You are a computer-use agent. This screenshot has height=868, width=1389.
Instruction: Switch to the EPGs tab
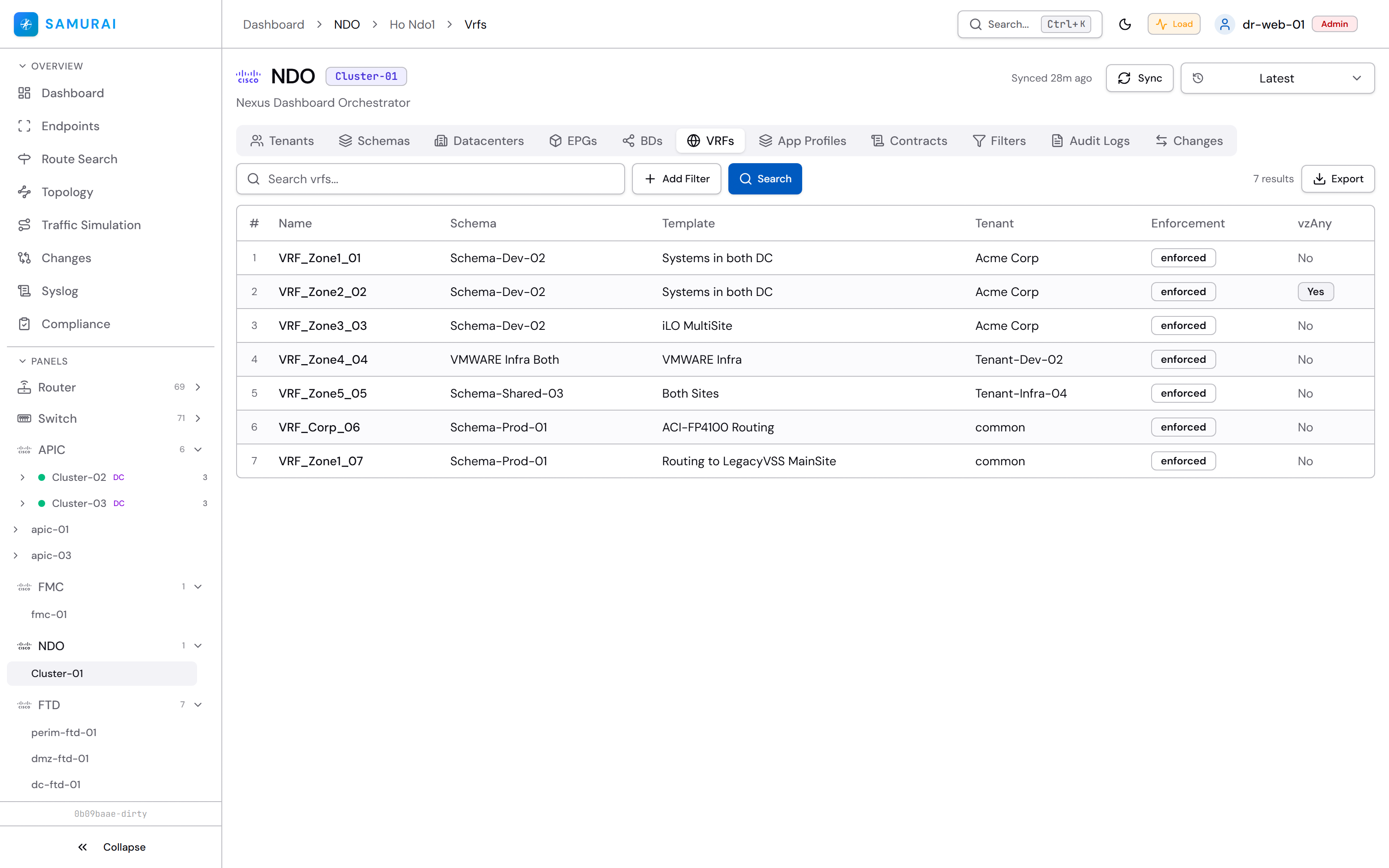tap(573, 141)
